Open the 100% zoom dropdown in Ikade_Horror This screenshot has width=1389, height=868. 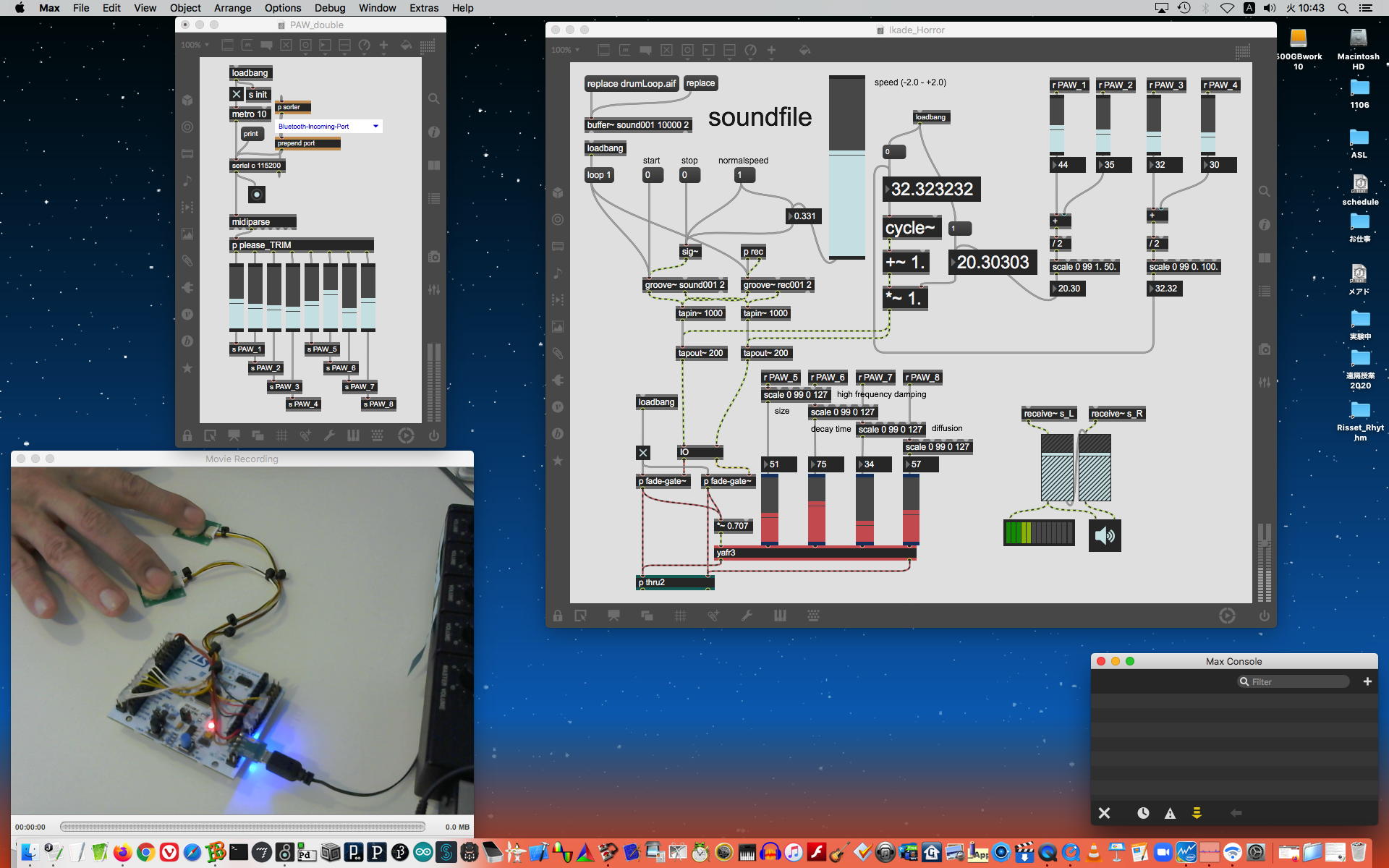(566, 50)
